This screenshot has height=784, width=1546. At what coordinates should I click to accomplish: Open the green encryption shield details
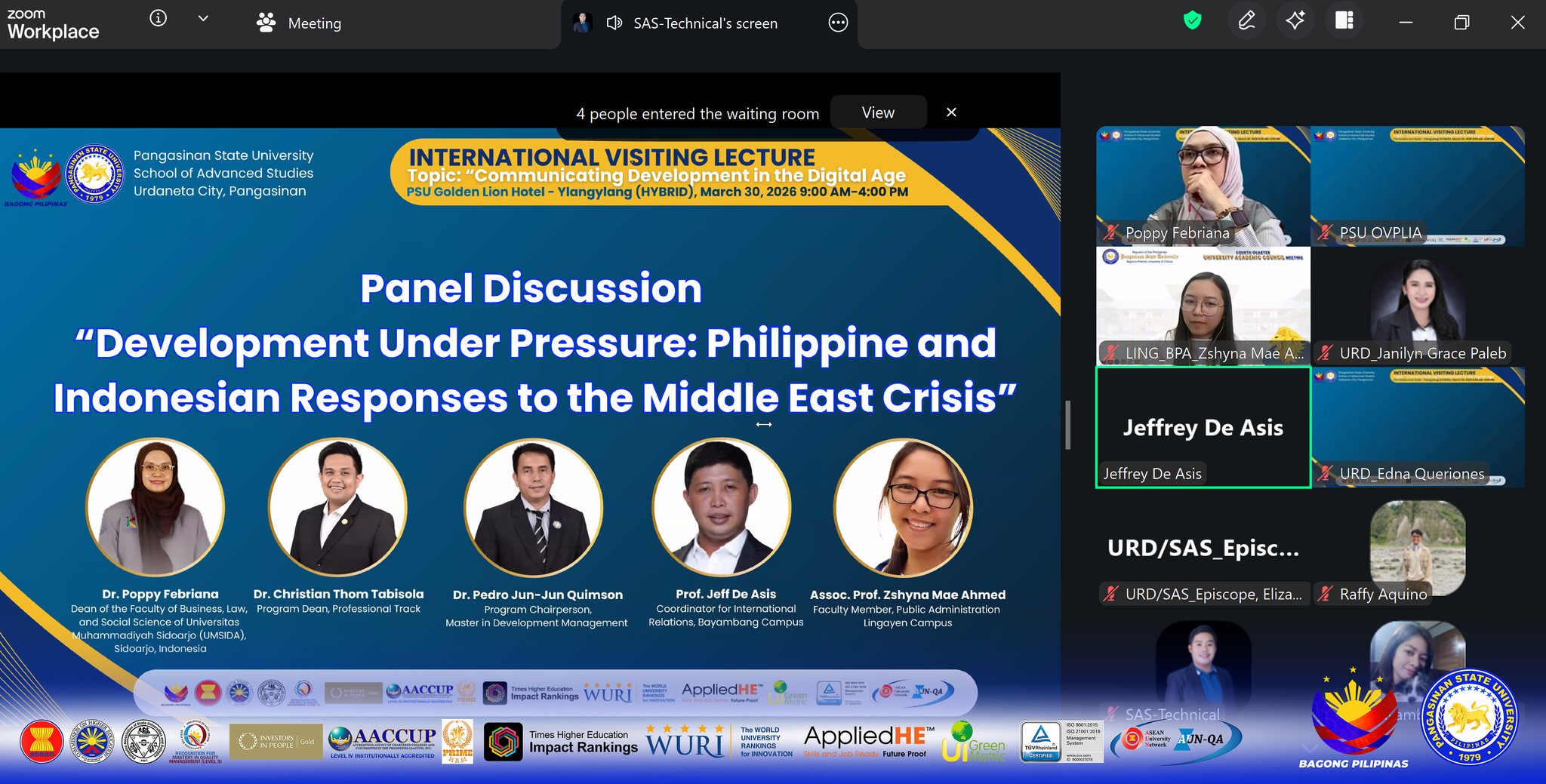1192,21
